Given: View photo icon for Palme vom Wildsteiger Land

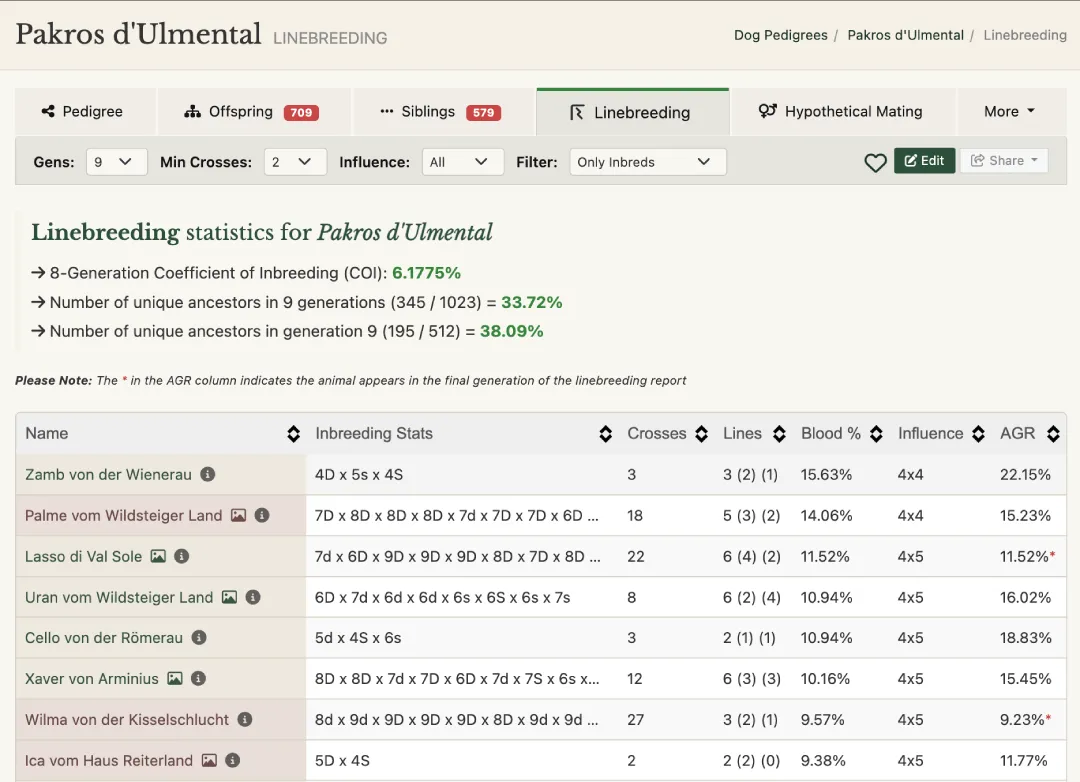Looking at the screenshot, I should pyautogui.click(x=238, y=515).
